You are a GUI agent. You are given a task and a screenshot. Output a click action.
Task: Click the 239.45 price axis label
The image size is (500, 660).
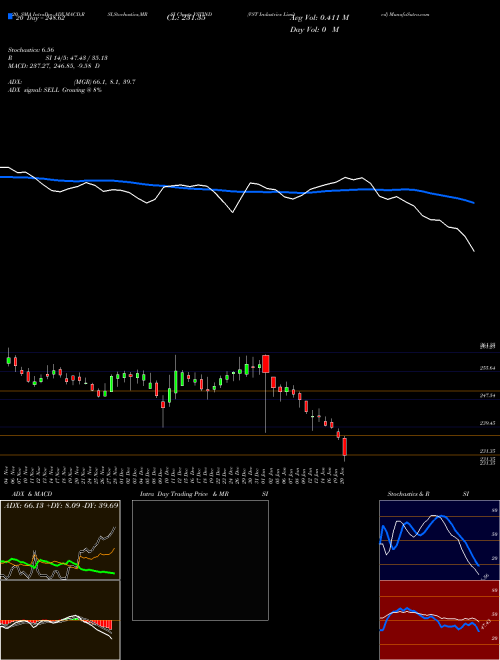487,423
